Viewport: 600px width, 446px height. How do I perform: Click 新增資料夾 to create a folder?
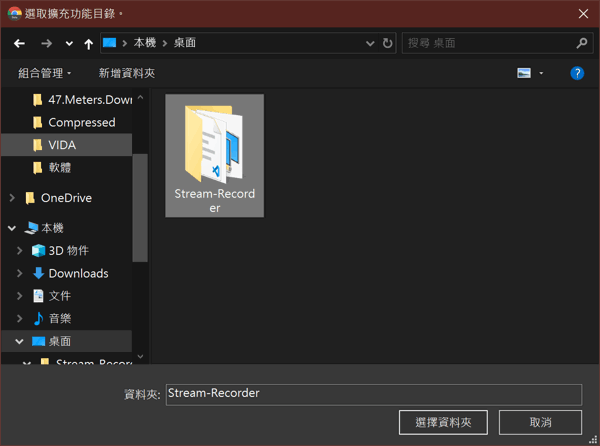[127, 73]
